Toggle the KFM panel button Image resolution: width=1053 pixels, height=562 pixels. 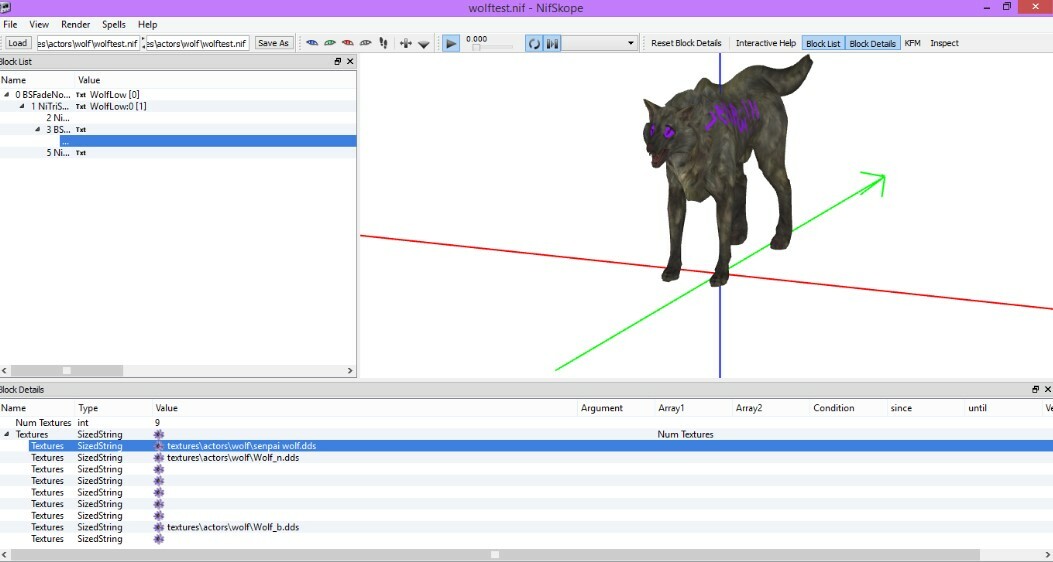pos(912,43)
